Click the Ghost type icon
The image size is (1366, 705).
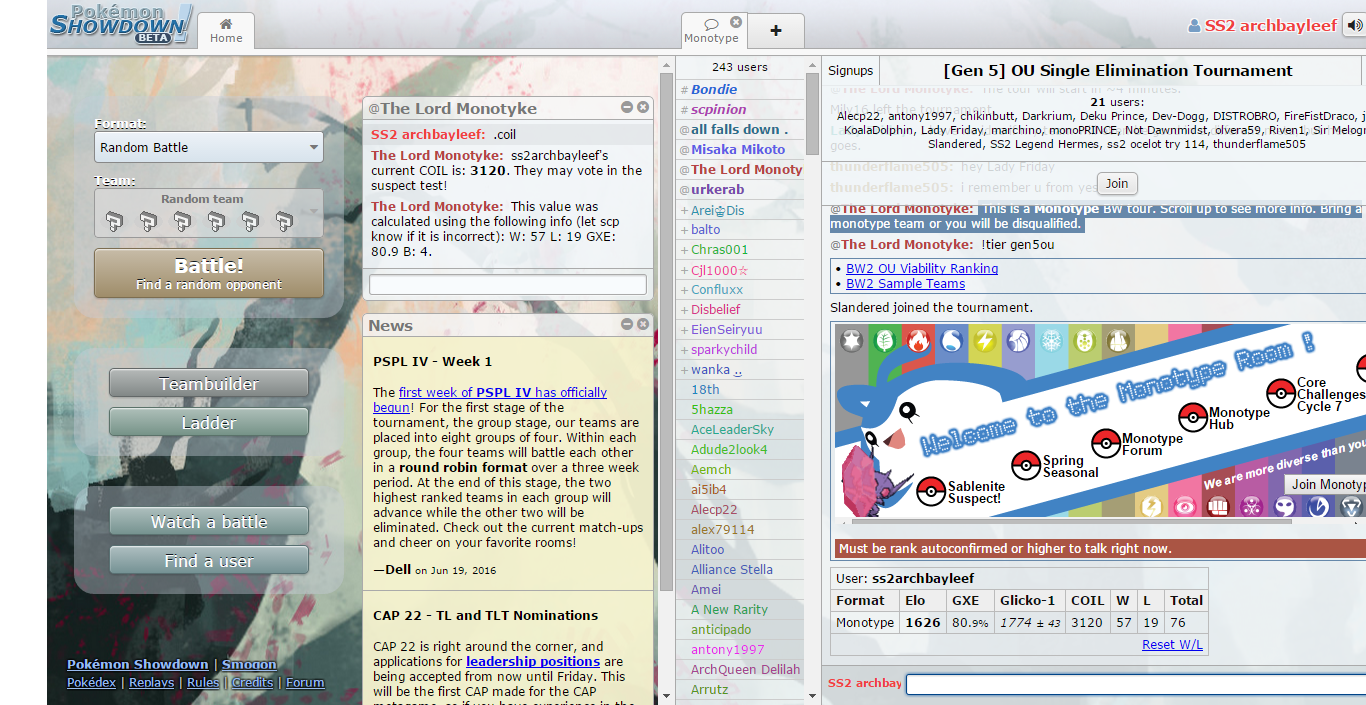coord(1284,506)
